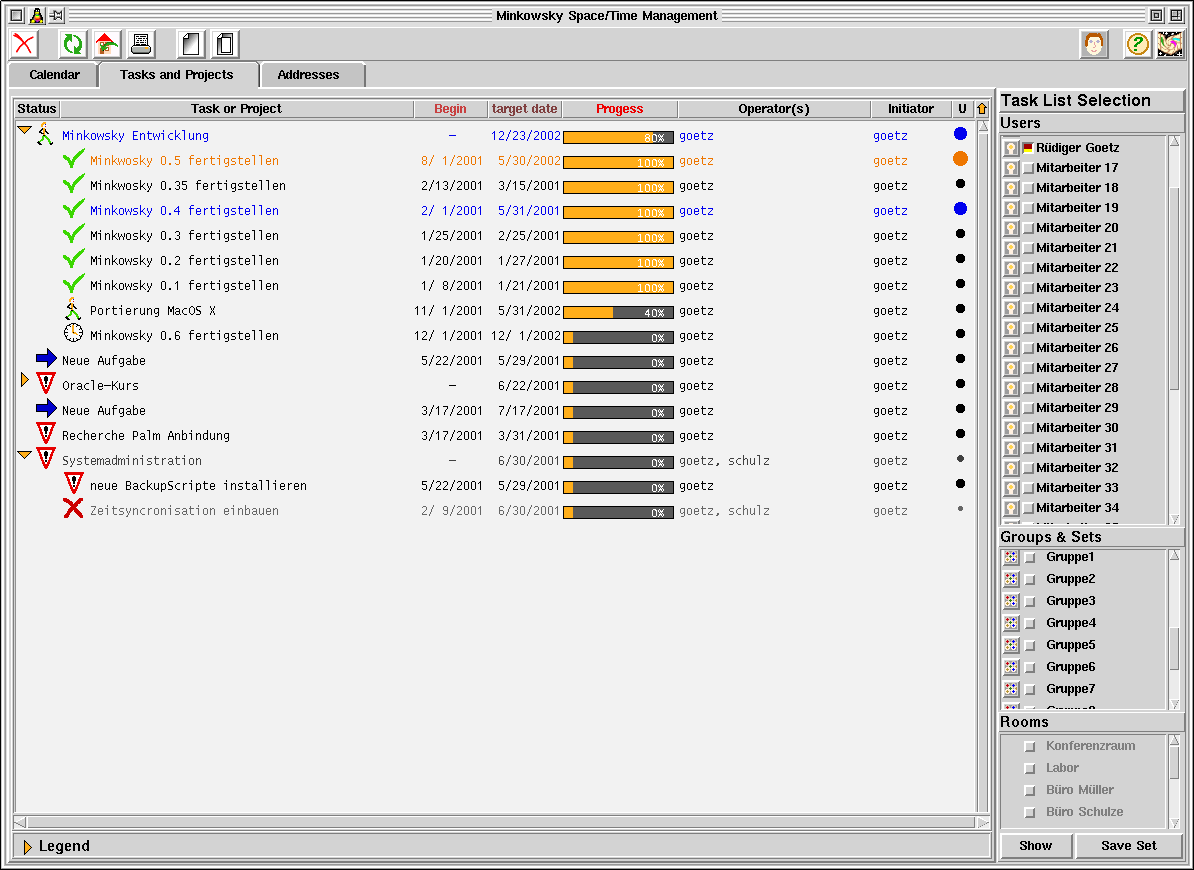Click the green checkmark for Minkwosky 0.5 fertigstellen
1194x870 pixels.
(x=73, y=160)
